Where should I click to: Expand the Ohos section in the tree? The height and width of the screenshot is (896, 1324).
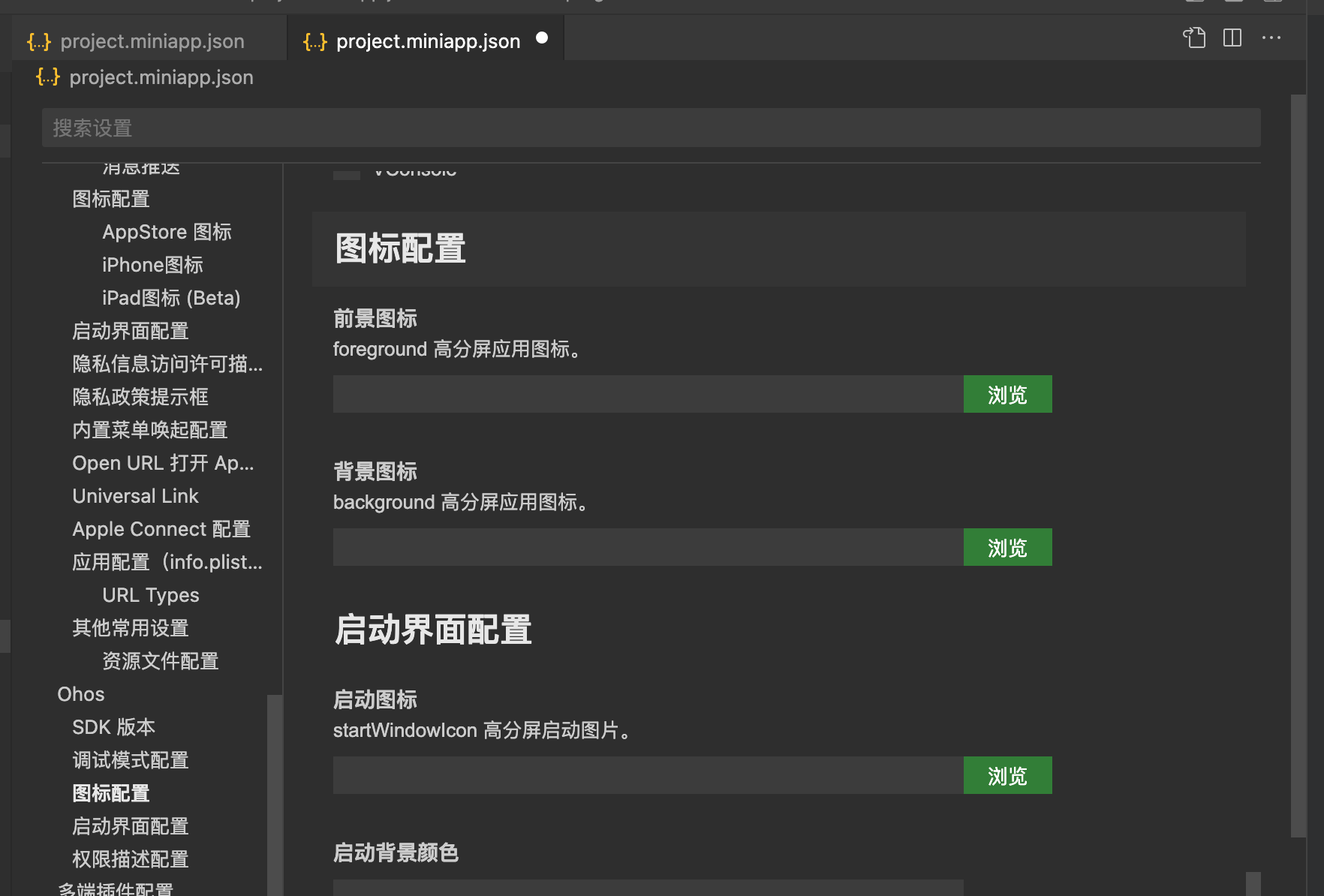81,694
